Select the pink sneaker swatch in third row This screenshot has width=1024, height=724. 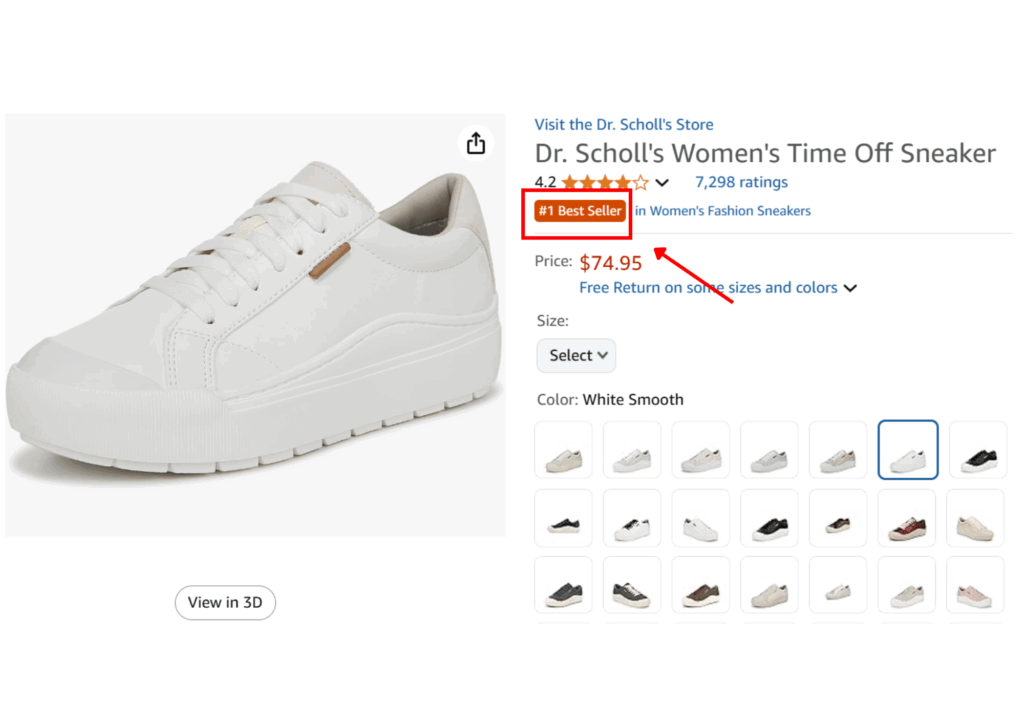[x=977, y=586]
